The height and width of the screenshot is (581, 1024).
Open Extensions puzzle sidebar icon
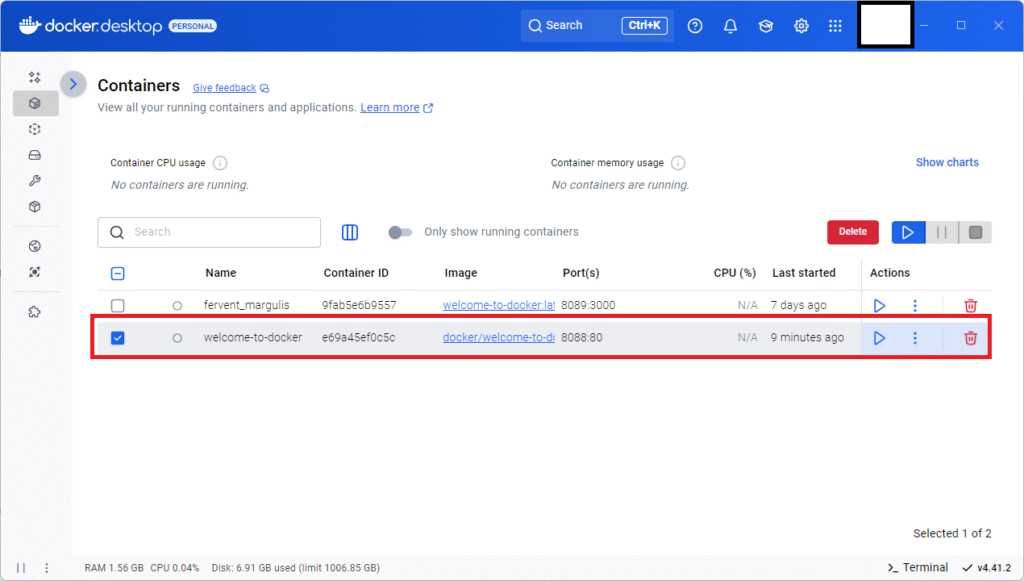(x=35, y=312)
